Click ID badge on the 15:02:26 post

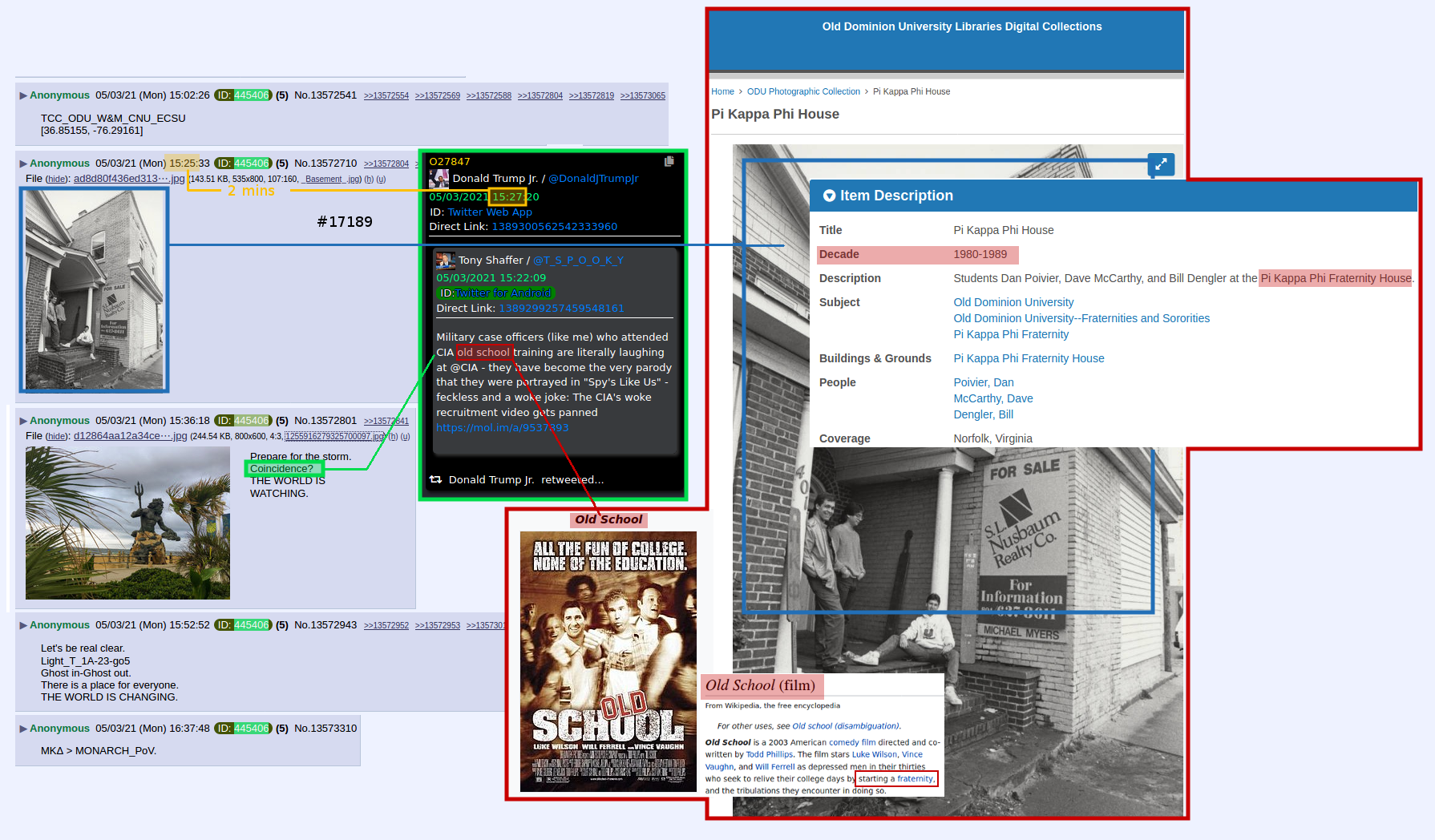(x=243, y=95)
